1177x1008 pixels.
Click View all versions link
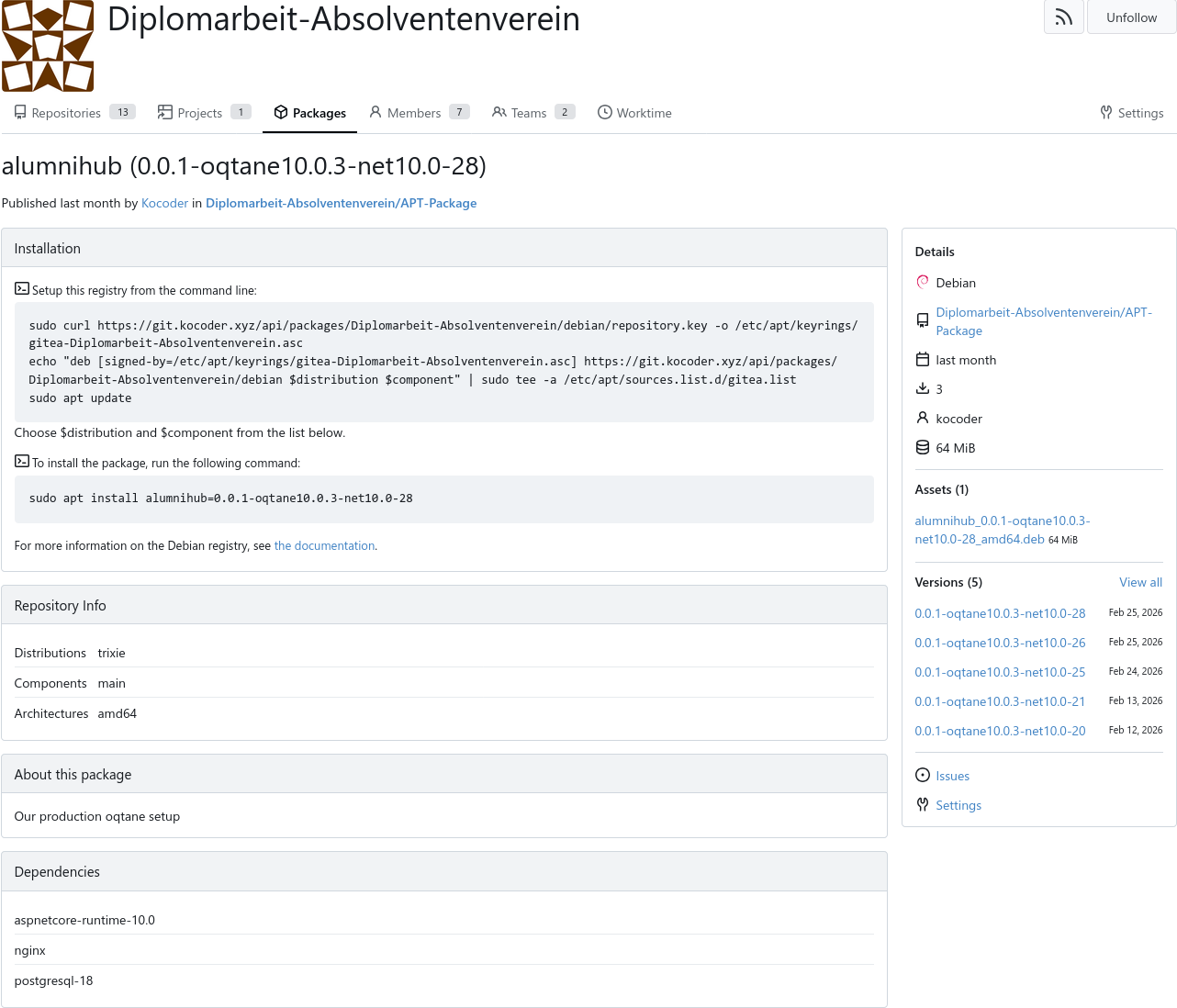(1140, 582)
